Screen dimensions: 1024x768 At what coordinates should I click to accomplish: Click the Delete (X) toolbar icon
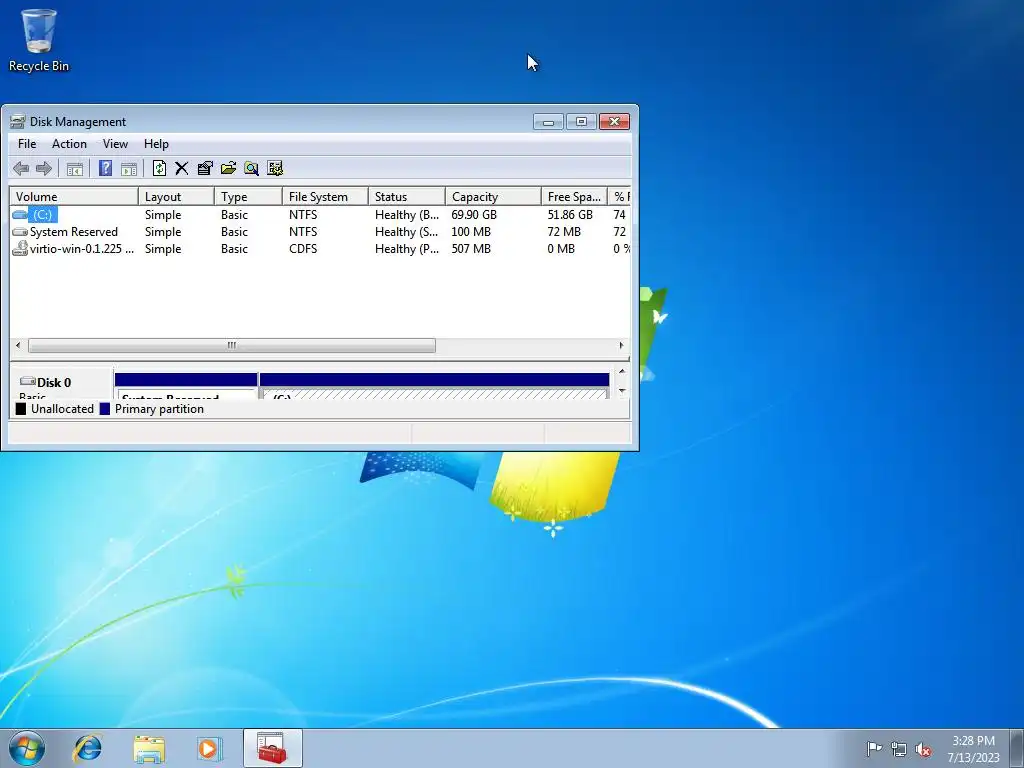point(182,168)
